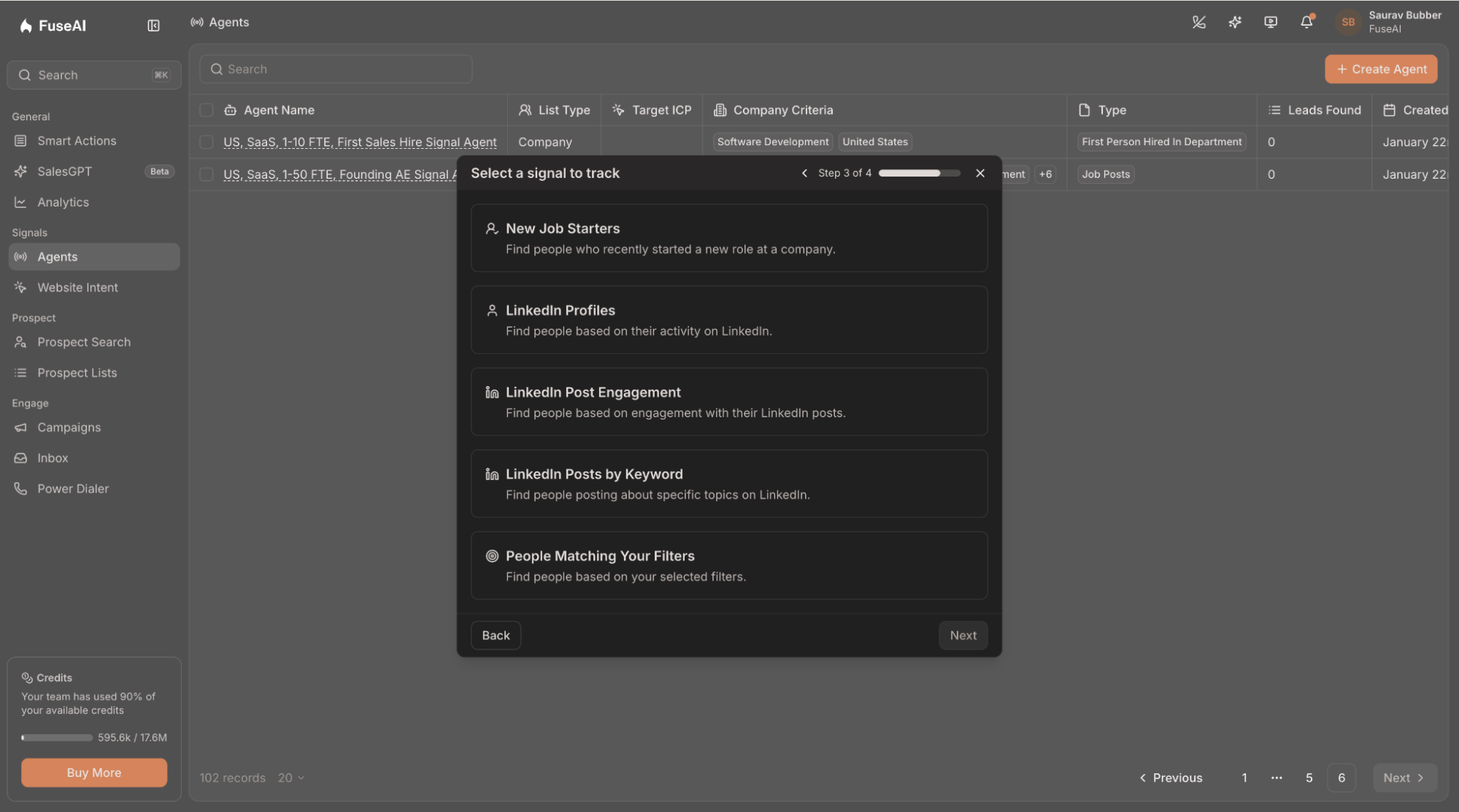This screenshot has height=812, width=1459.
Task: Click the step progress bar
Action: 919,173
